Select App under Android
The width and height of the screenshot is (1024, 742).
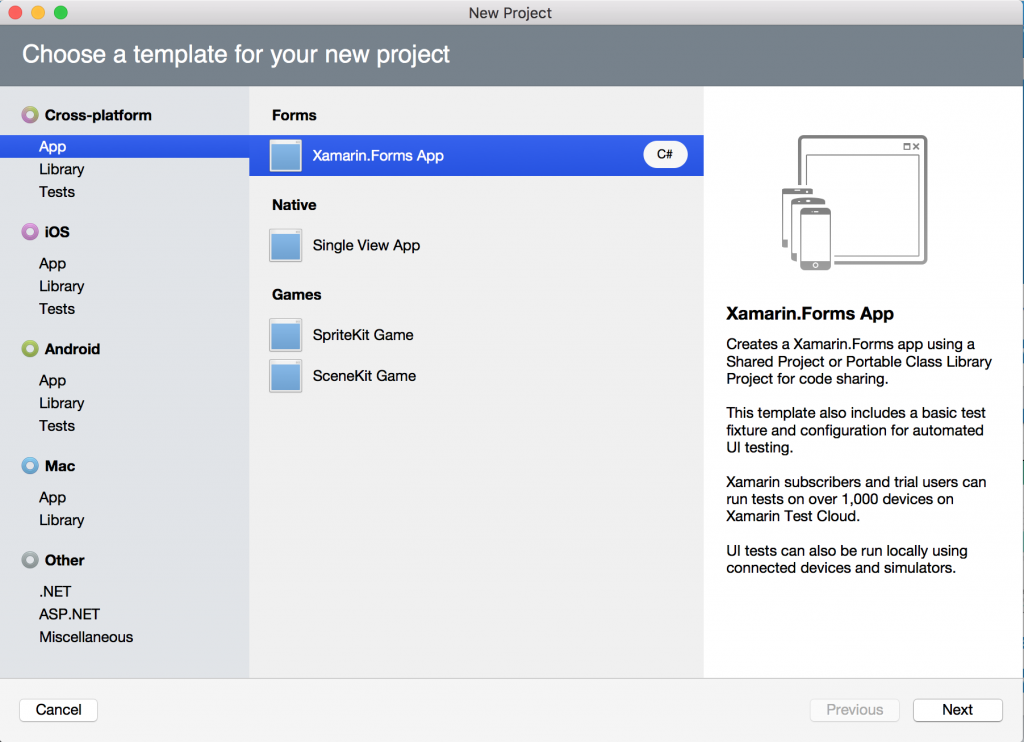pyautogui.click(x=52, y=381)
